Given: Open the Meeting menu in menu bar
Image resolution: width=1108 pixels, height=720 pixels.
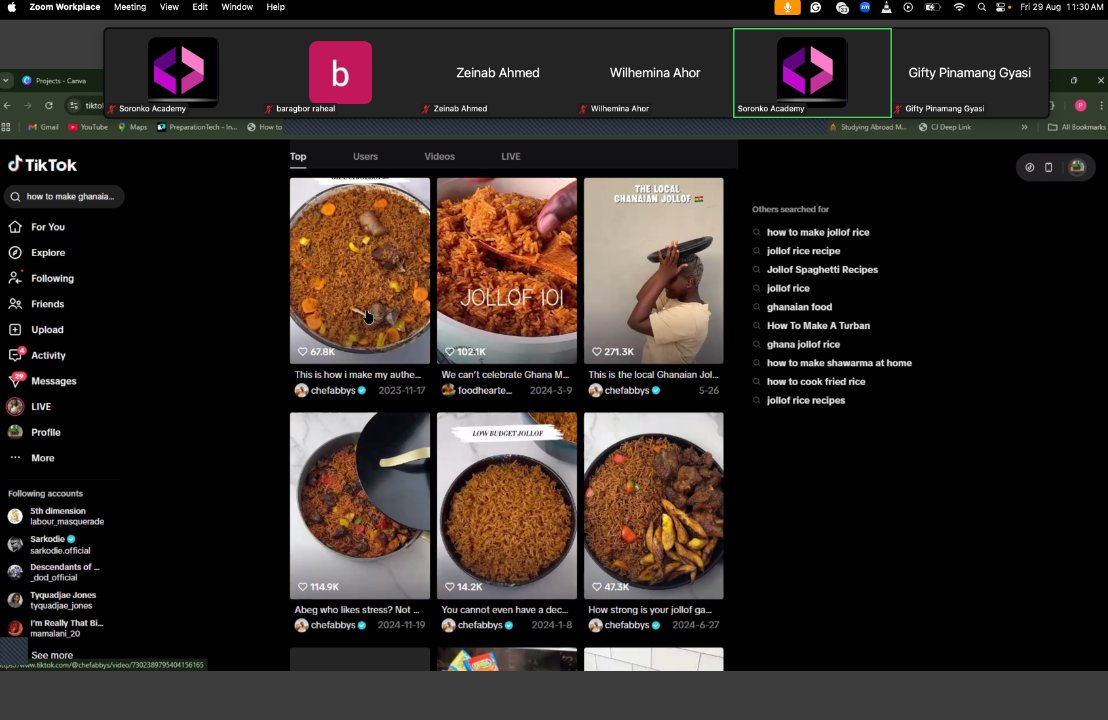Looking at the screenshot, I should 130,7.
